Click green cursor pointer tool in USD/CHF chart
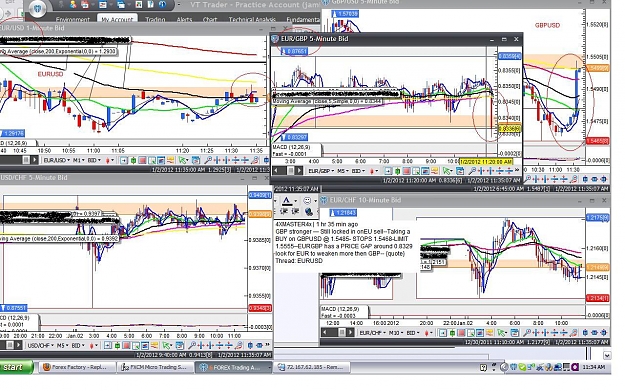The height and width of the screenshot is (391, 625). [x=166, y=346]
